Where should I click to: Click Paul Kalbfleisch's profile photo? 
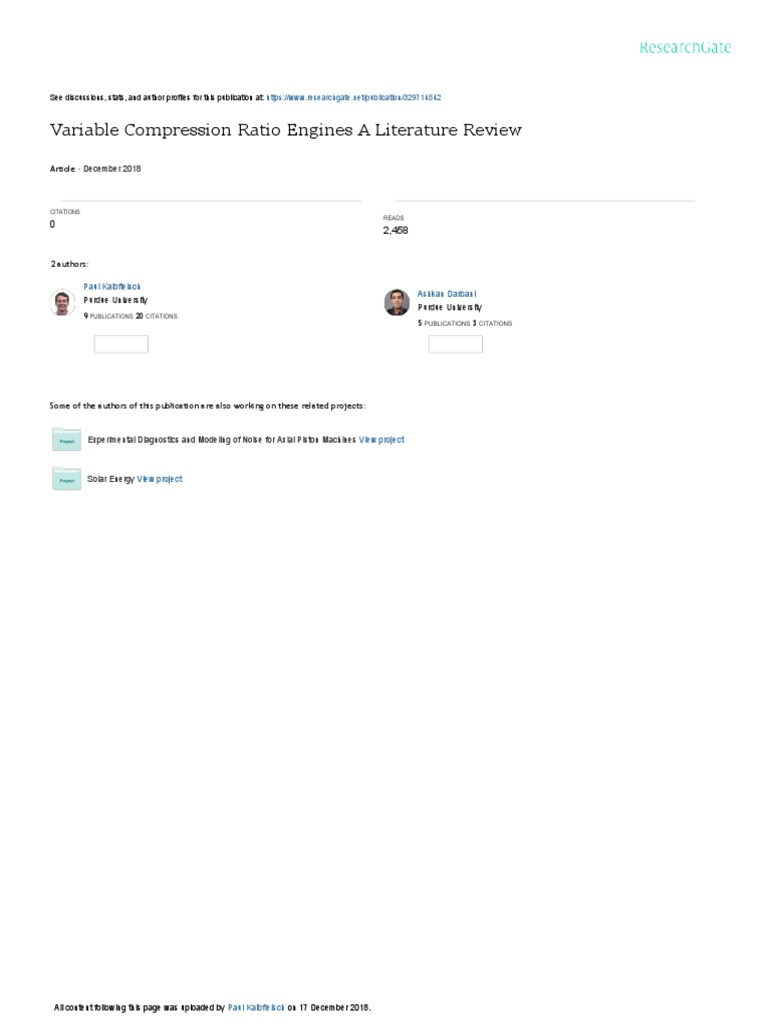(x=63, y=303)
